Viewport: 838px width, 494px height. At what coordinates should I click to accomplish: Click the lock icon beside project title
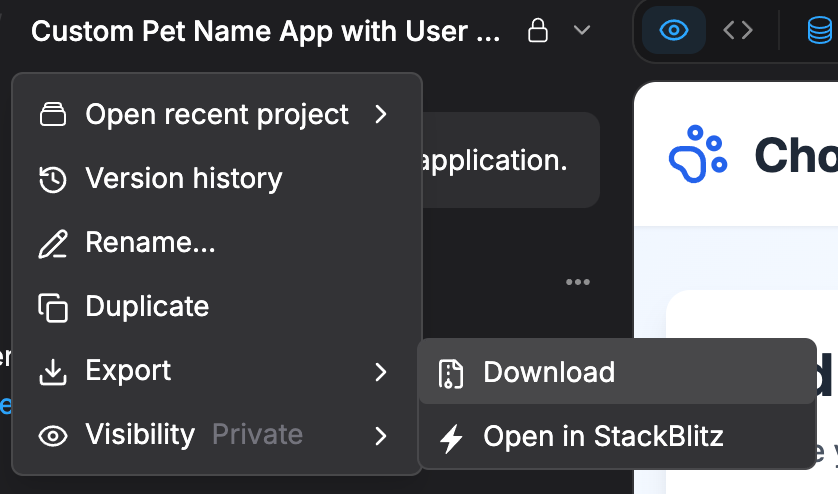point(537,31)
